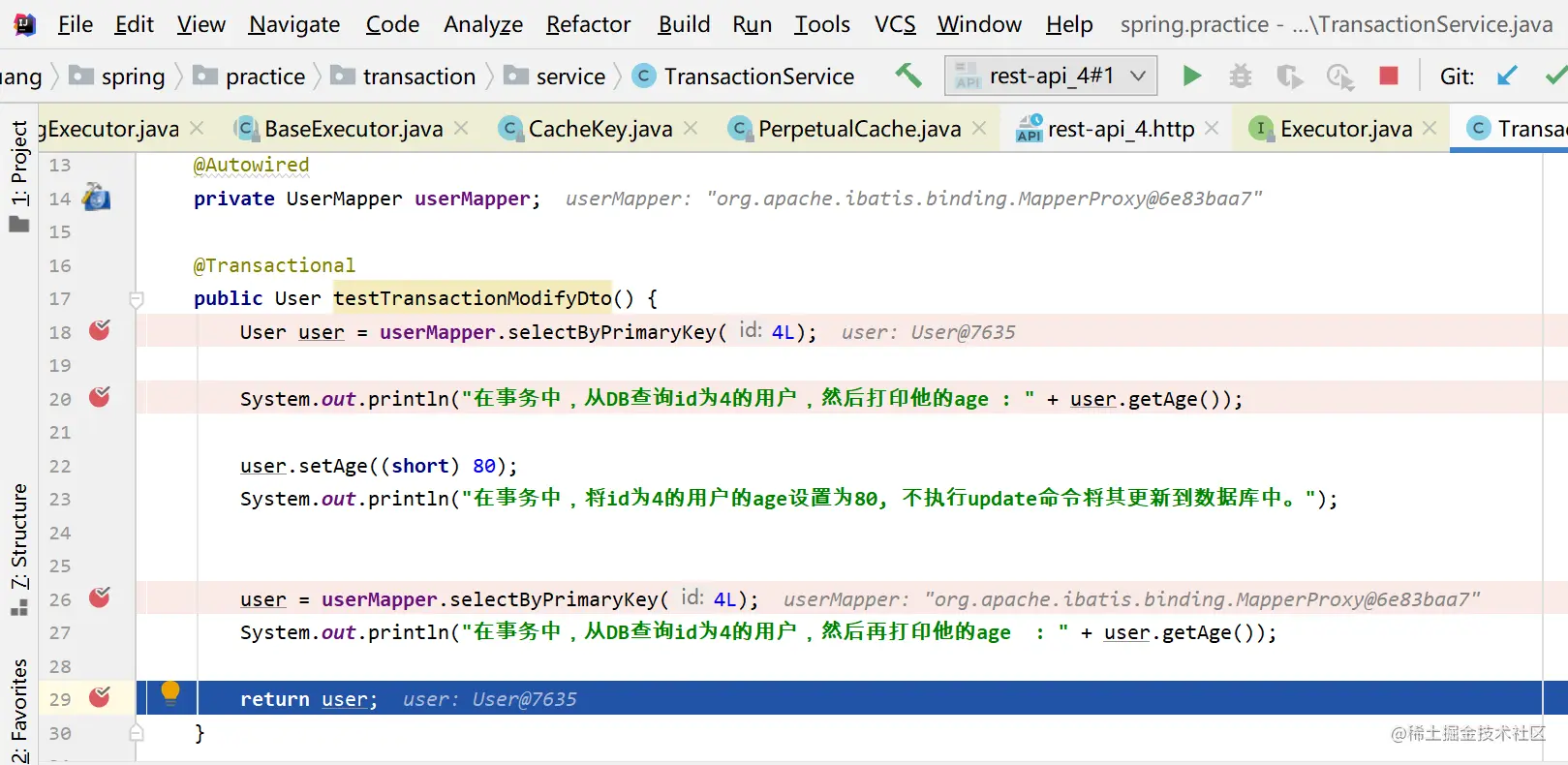Open the Project tool window
Image resolution: width=1568 pixels, height=765 pixels.
(x=18, y=176)
